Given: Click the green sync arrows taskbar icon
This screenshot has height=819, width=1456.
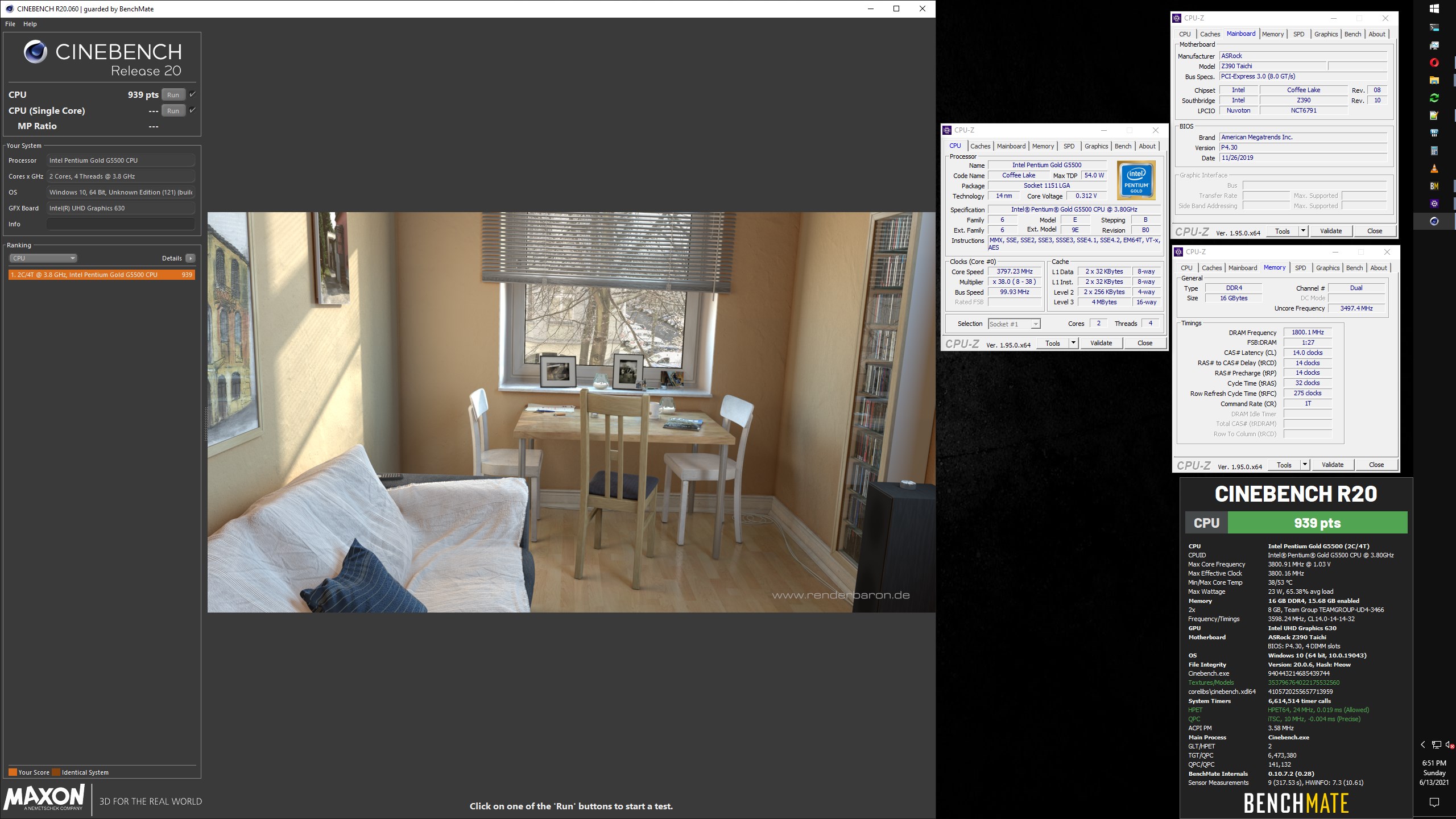Looking at the screenshot, I should coord(1434,98).
